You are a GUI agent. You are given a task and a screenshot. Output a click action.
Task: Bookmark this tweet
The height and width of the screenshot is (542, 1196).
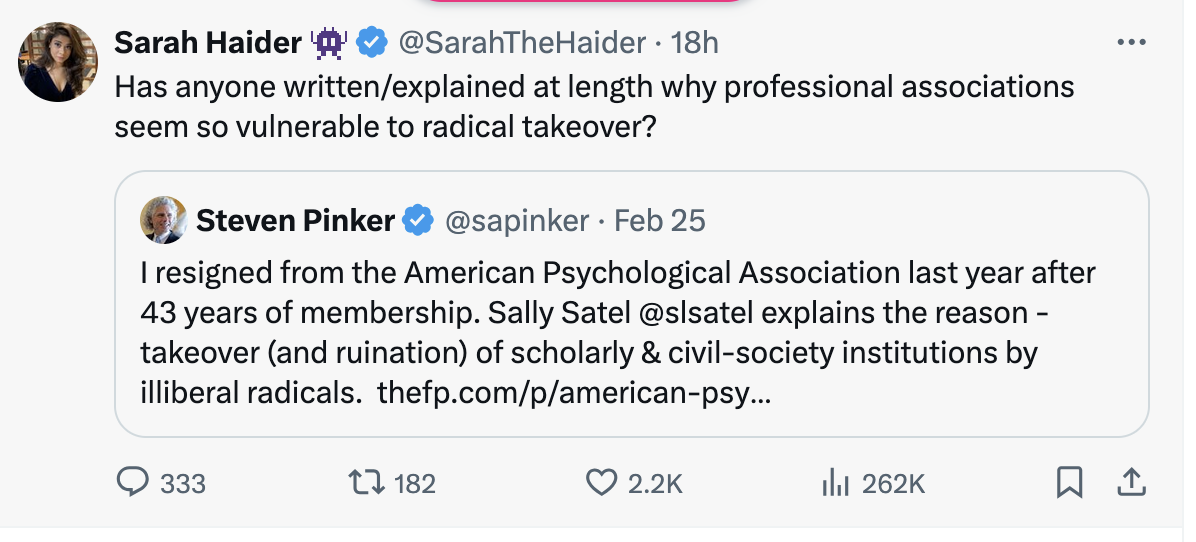tap(1069, 483)
